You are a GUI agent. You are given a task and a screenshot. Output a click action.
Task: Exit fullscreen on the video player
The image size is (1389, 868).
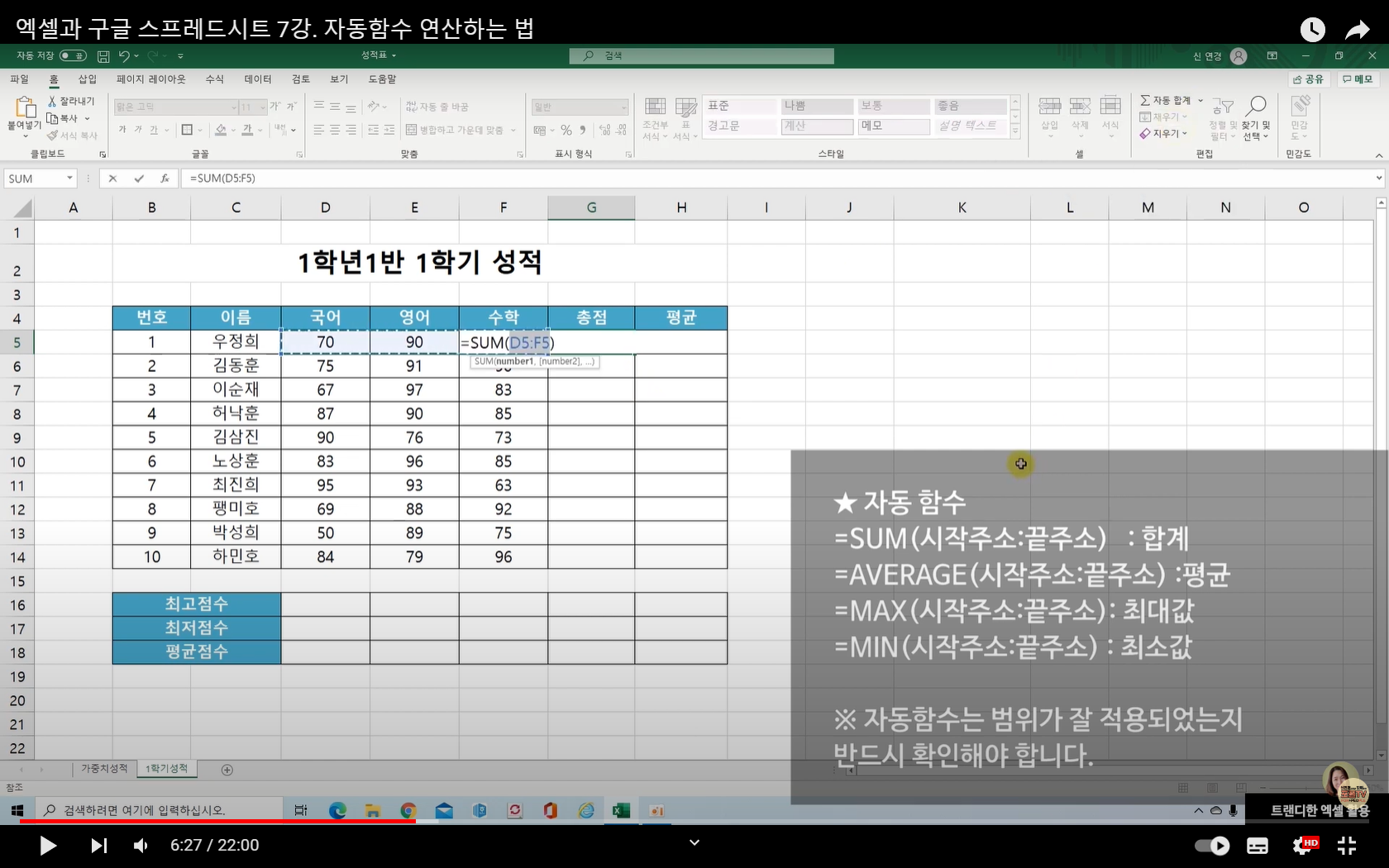[x=1347, y=846]
